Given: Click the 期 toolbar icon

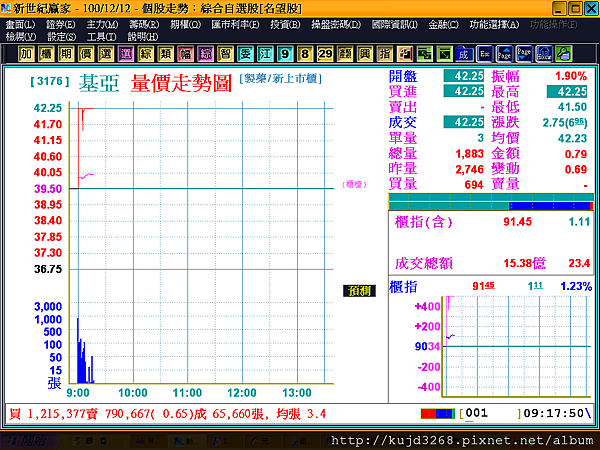Looking at the screenshot, I should 66,54.
